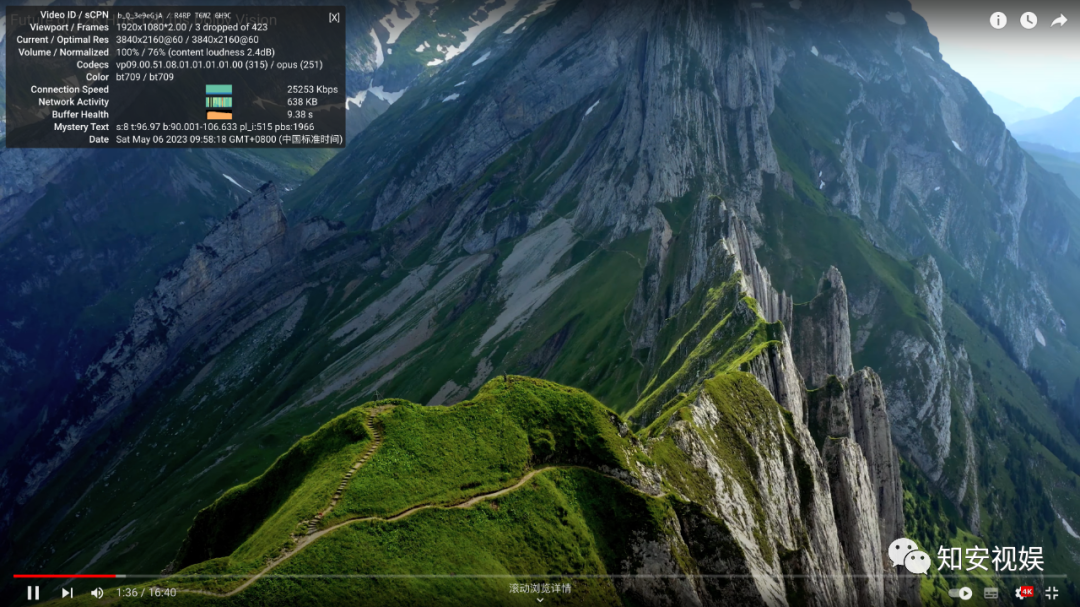Toggle the autoplay switch

point(960,593)
